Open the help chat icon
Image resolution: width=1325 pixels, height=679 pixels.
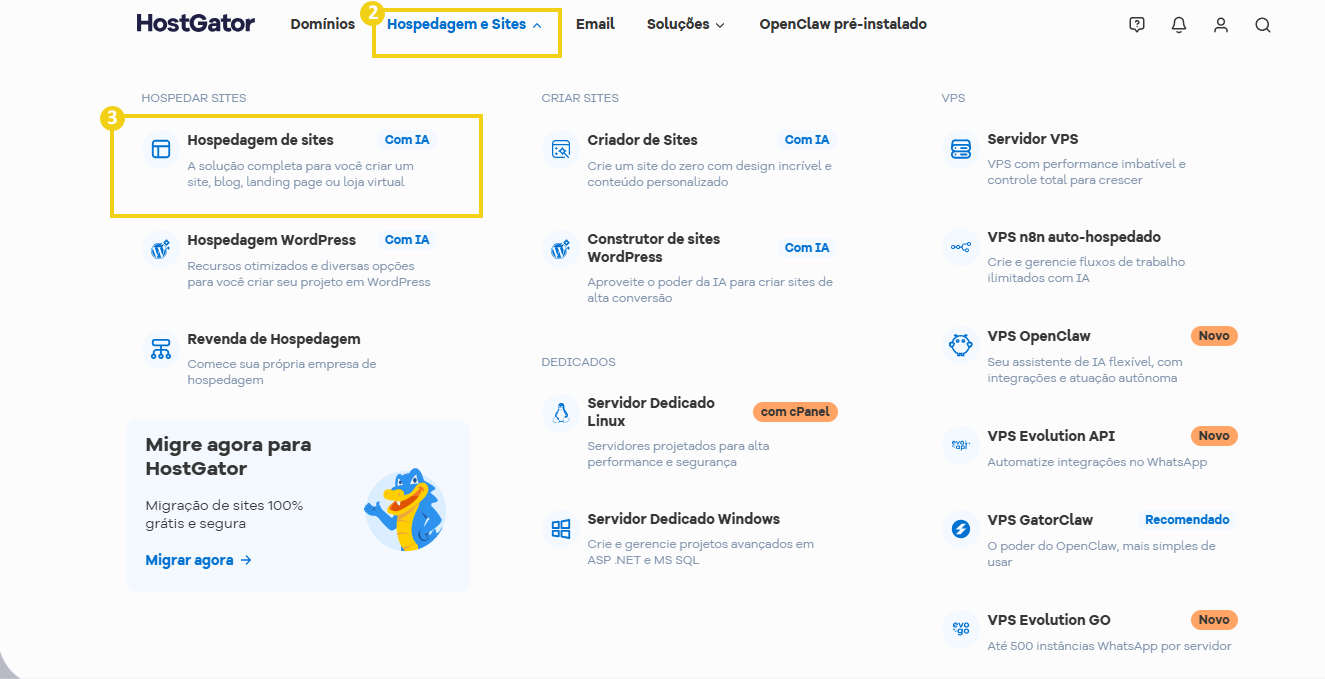[x=1137, y=25]
